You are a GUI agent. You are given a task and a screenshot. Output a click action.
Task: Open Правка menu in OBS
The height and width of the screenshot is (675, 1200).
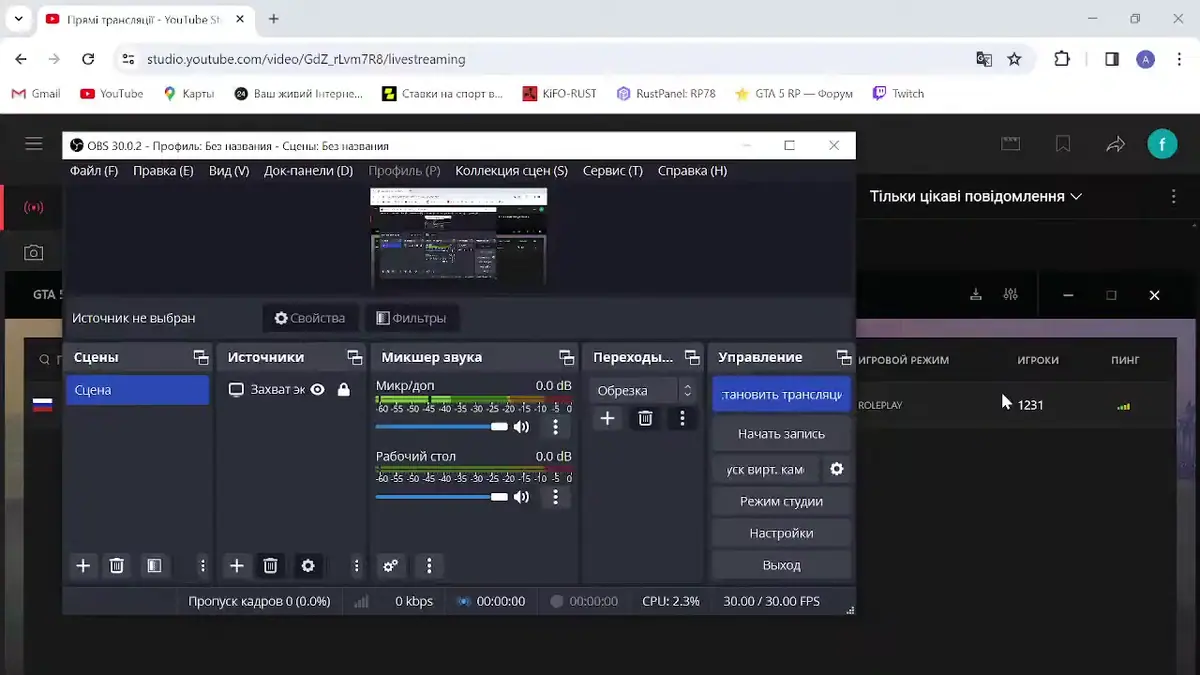click(163, 171)
